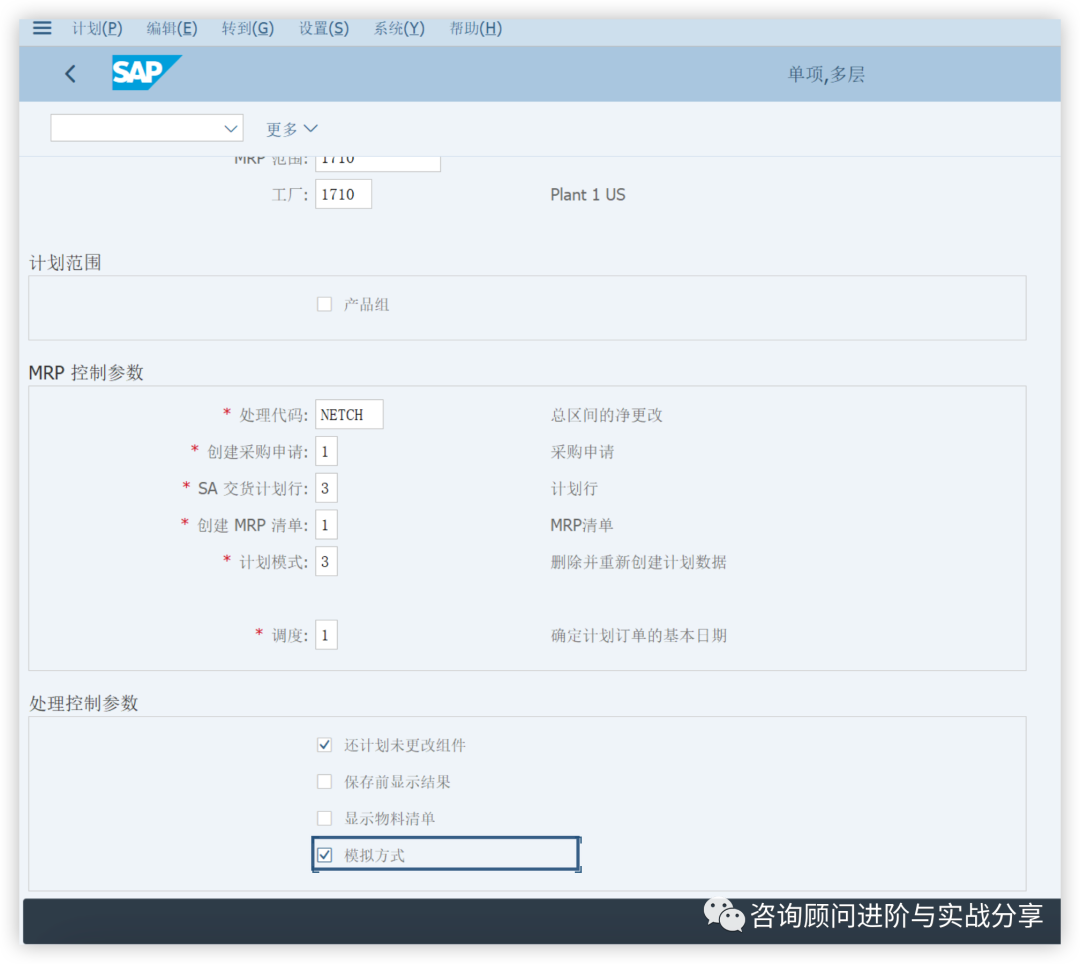Open the 设置(S) settings
1080x964 pixels.
point(323,28)
